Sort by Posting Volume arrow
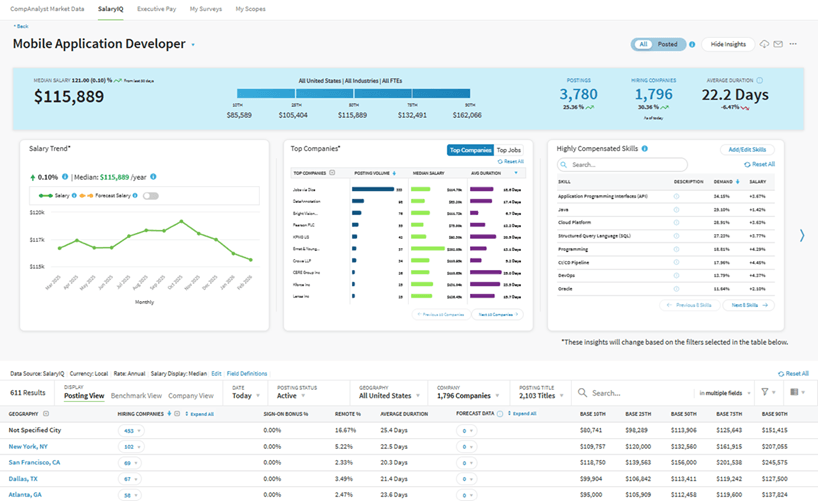The image size is (818, 501). point(394,173)
